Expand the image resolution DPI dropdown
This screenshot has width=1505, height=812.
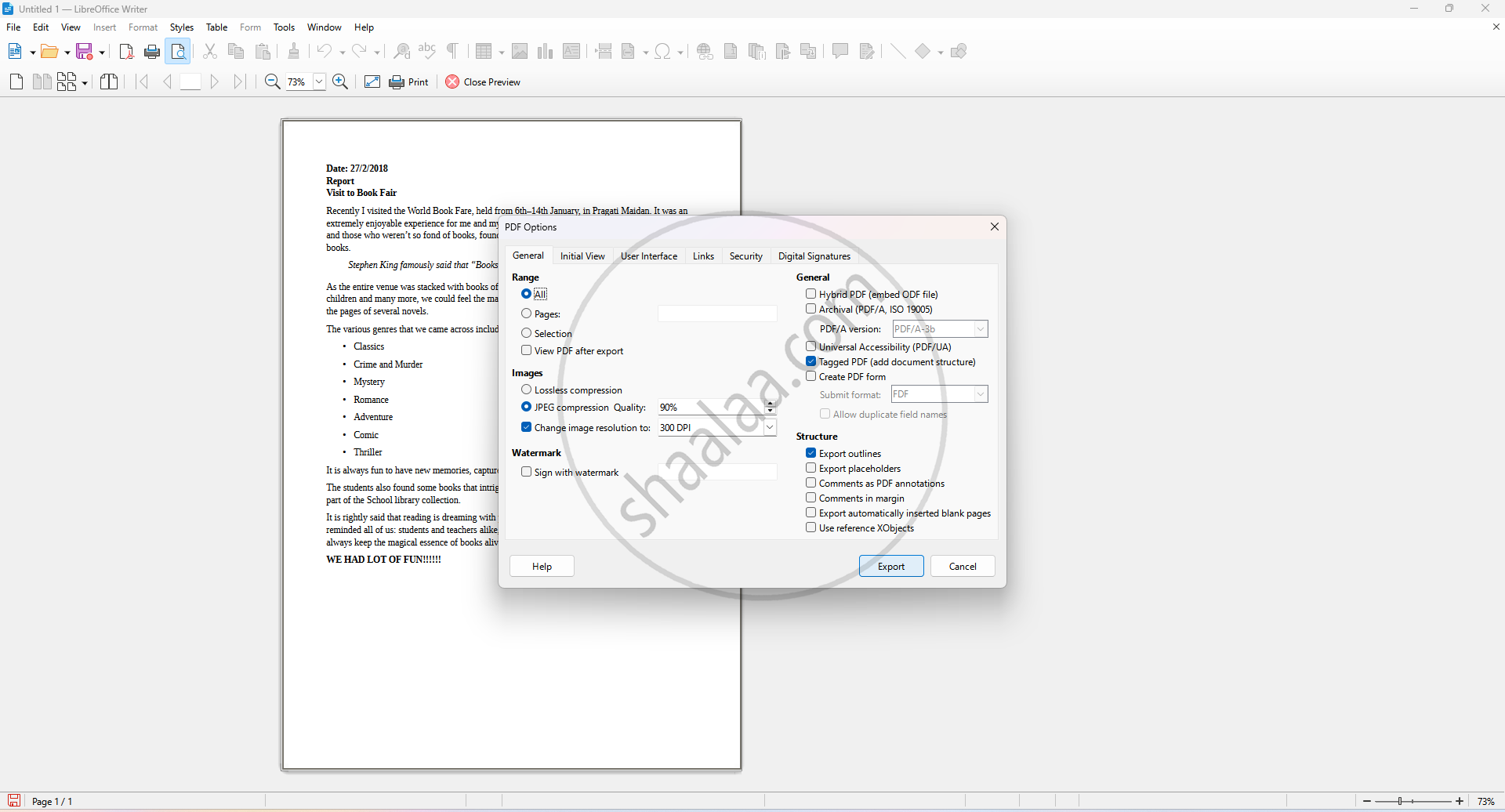(770, 428)
